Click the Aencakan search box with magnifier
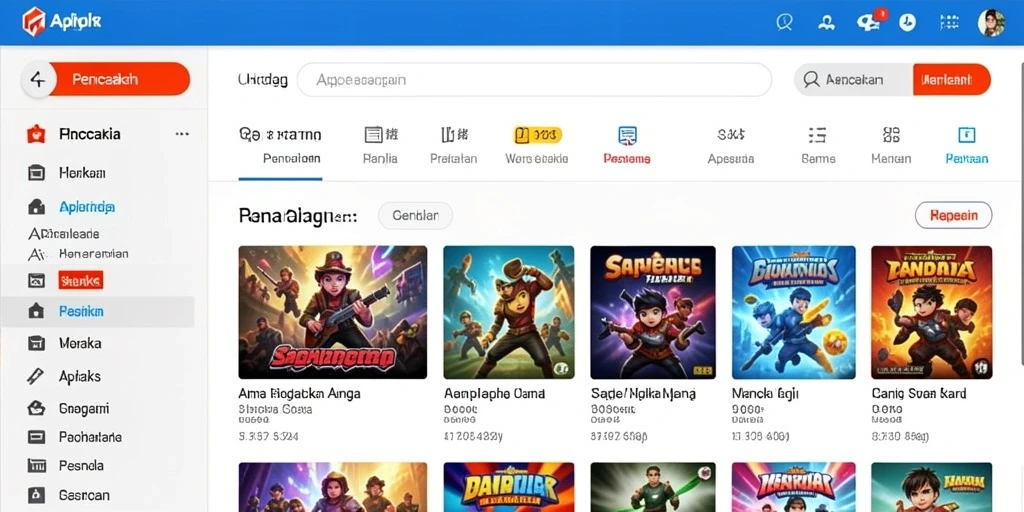Screen dimensions: 1024x512 853,80
